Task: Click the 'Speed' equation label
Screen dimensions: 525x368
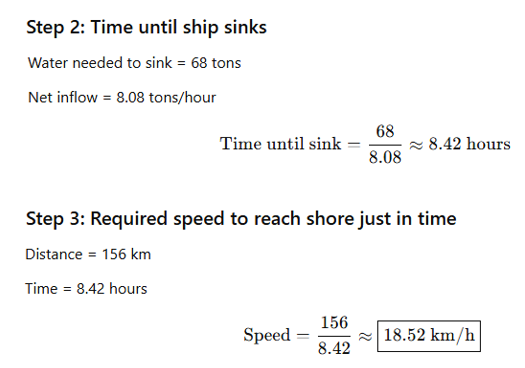Action: (267, 336)
